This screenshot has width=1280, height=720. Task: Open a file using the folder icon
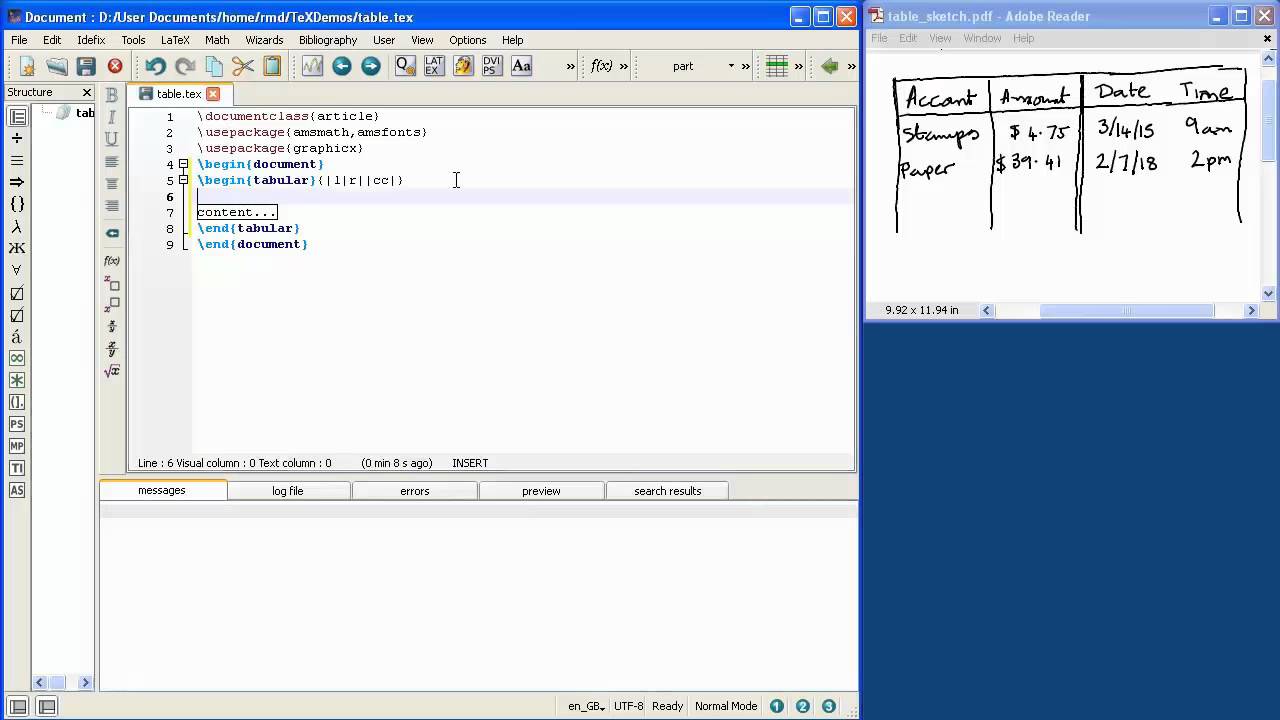[57, 66]
